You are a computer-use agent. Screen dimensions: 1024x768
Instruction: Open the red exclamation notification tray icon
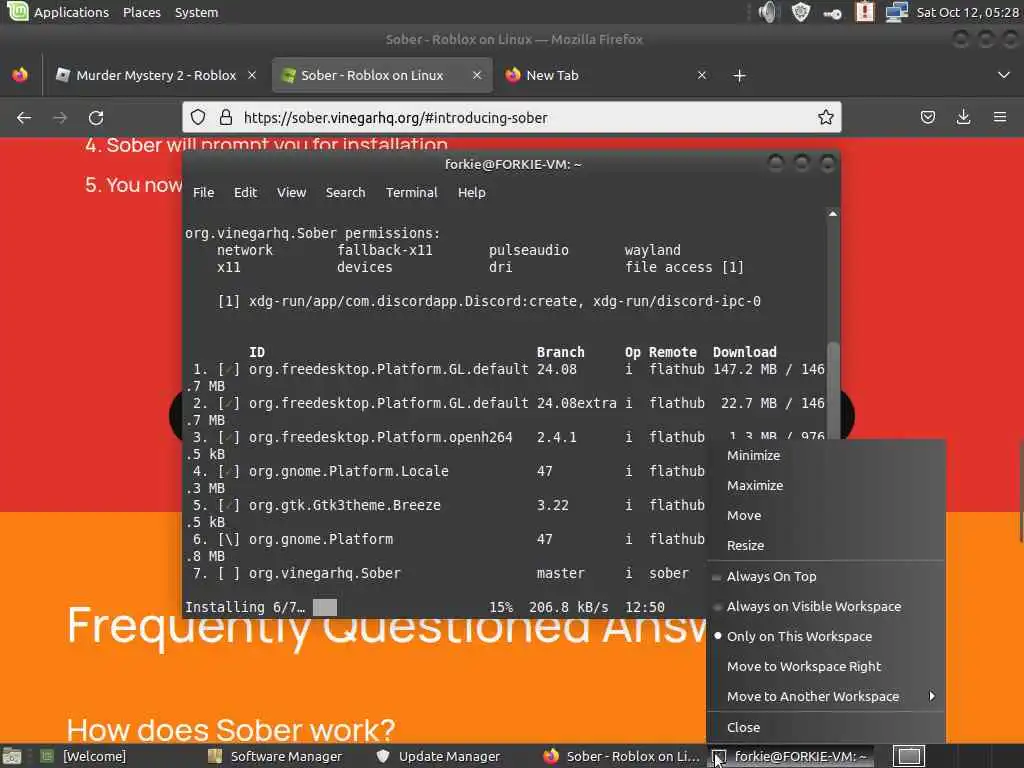pyautogui.click(x=865, y=12)
